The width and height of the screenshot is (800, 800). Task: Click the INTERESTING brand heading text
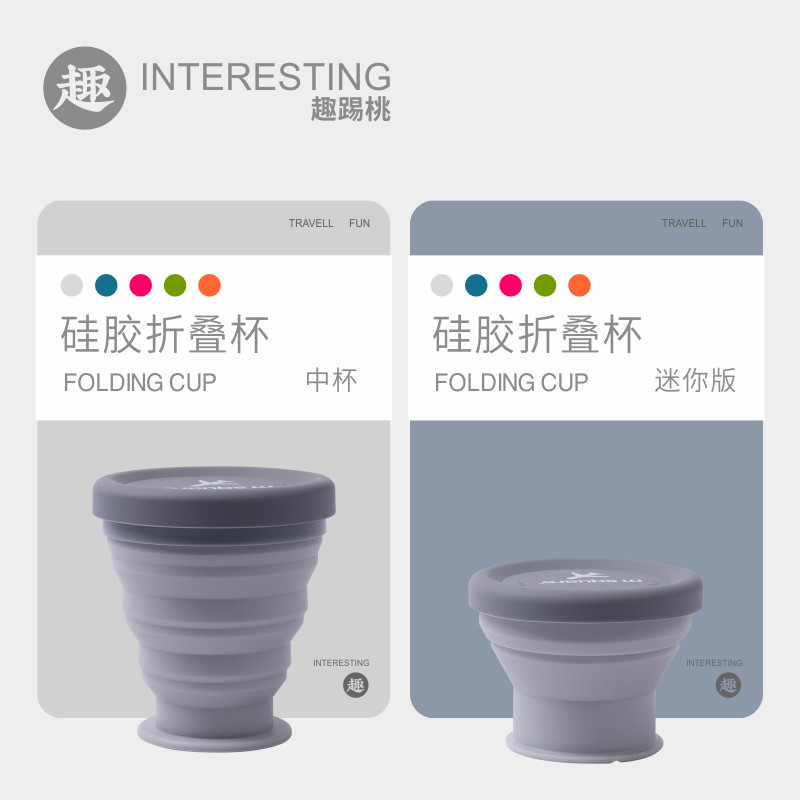tap(266, 77)
